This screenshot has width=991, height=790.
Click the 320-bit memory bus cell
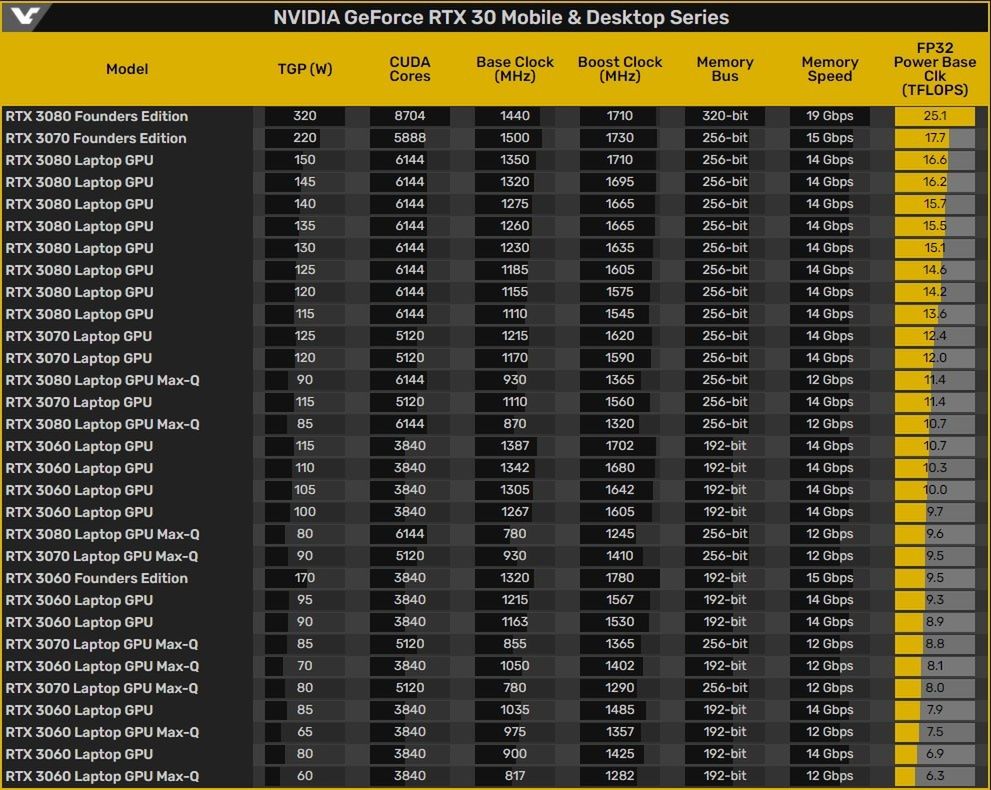(724, 116)
